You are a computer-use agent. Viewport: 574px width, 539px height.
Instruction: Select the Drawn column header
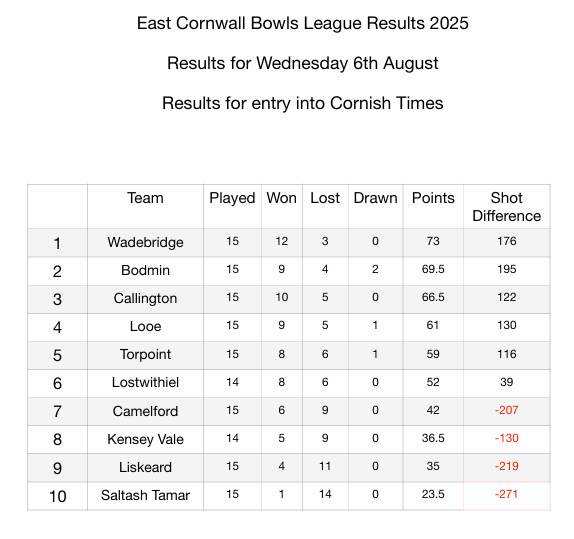pyautogui.click(x=375, y=198)
